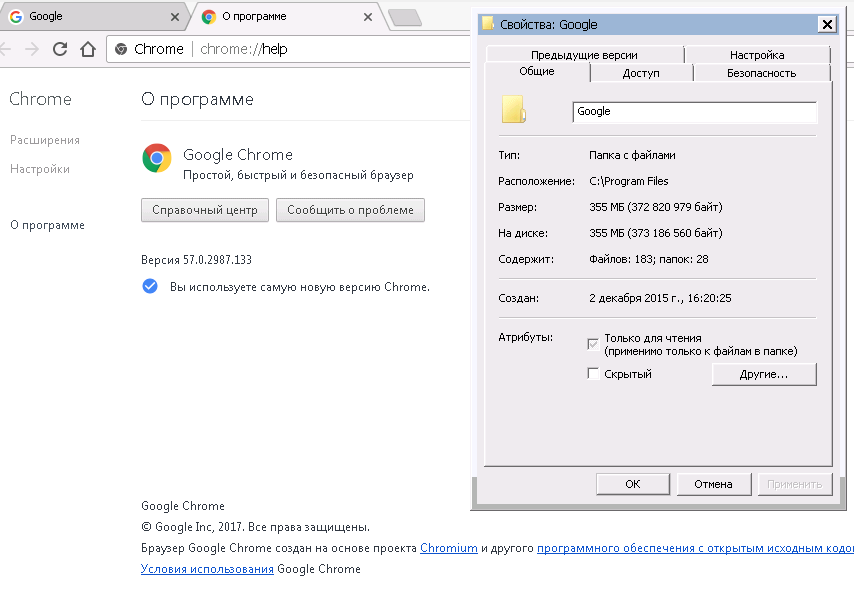
Task: Click the address bar showing chrome://help
Action: 289,49
